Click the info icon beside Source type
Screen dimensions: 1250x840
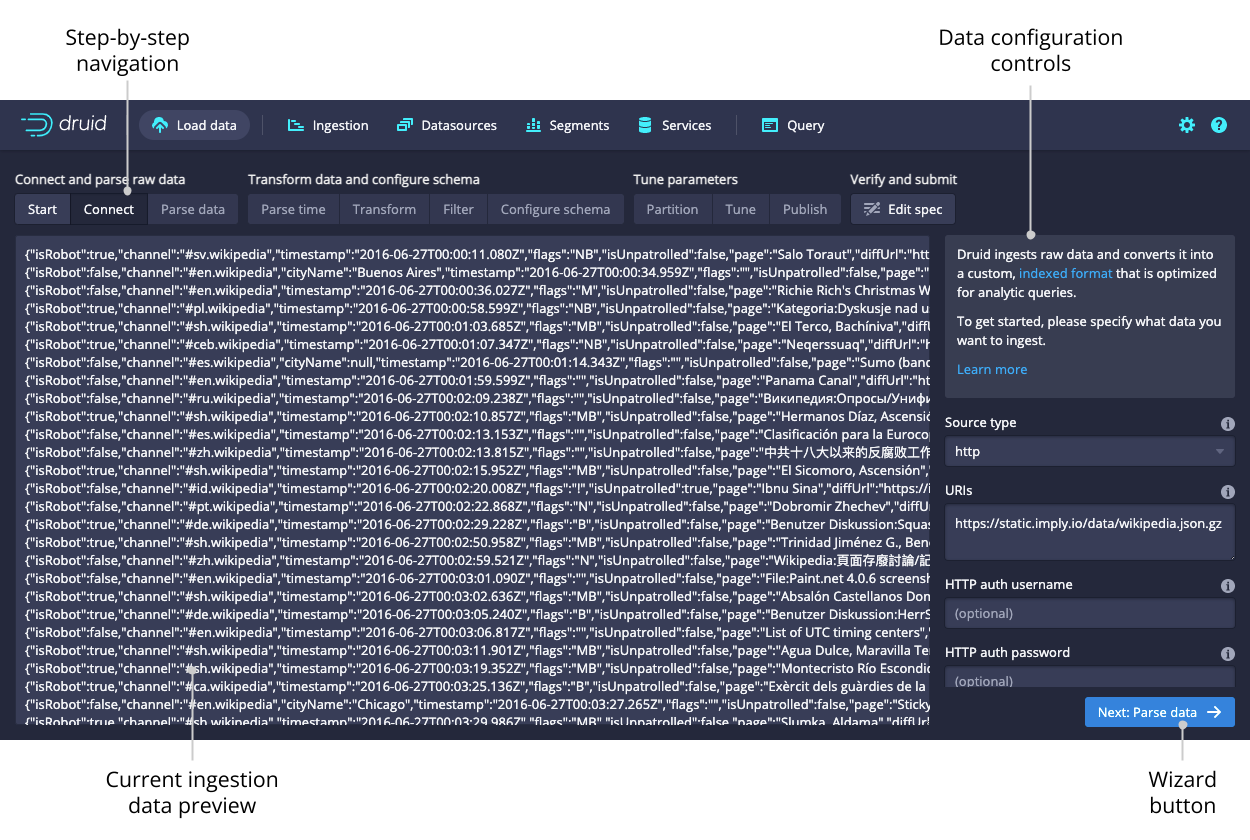coord(1228,424)
